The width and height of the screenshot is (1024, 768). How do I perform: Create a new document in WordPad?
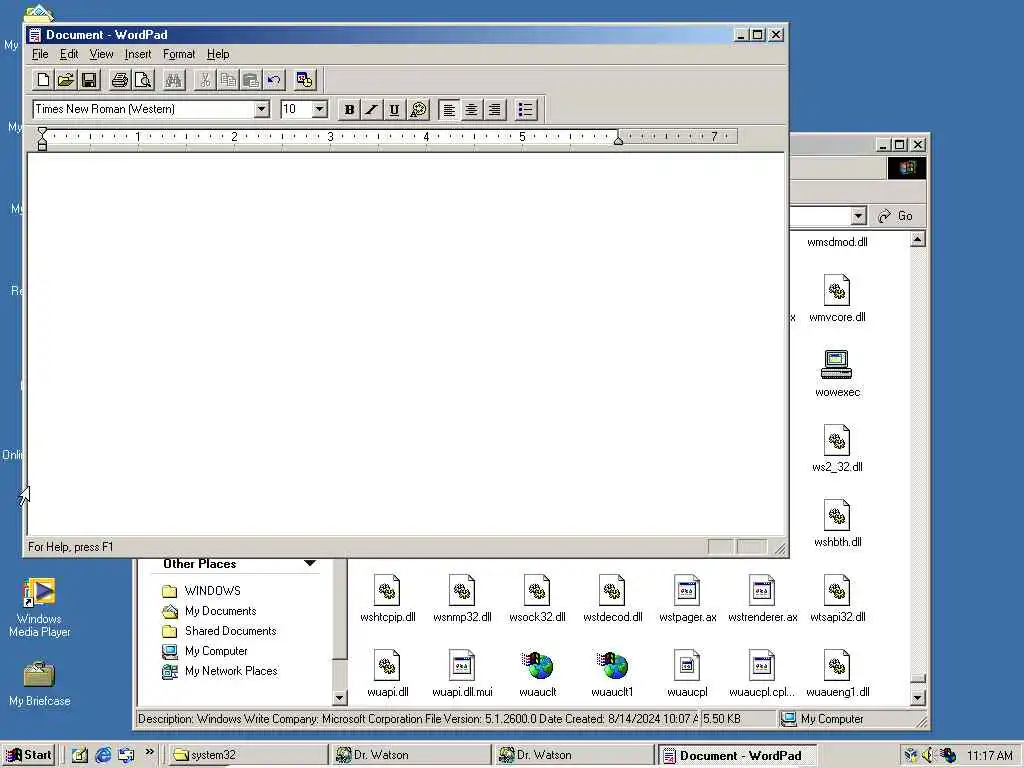coord(43,80)
